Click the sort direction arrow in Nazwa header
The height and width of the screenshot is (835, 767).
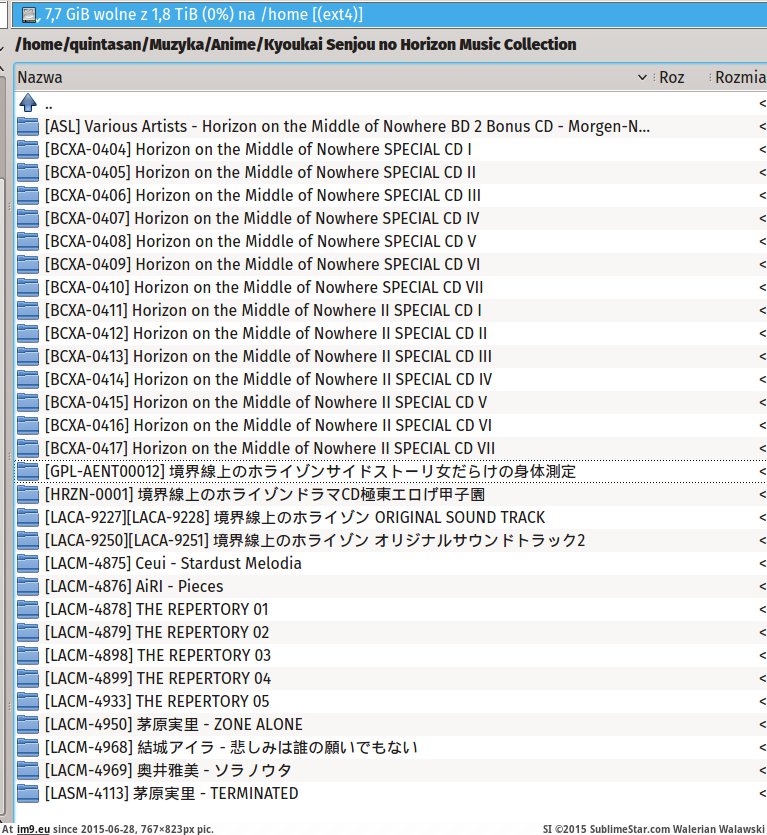pos(642,78)
